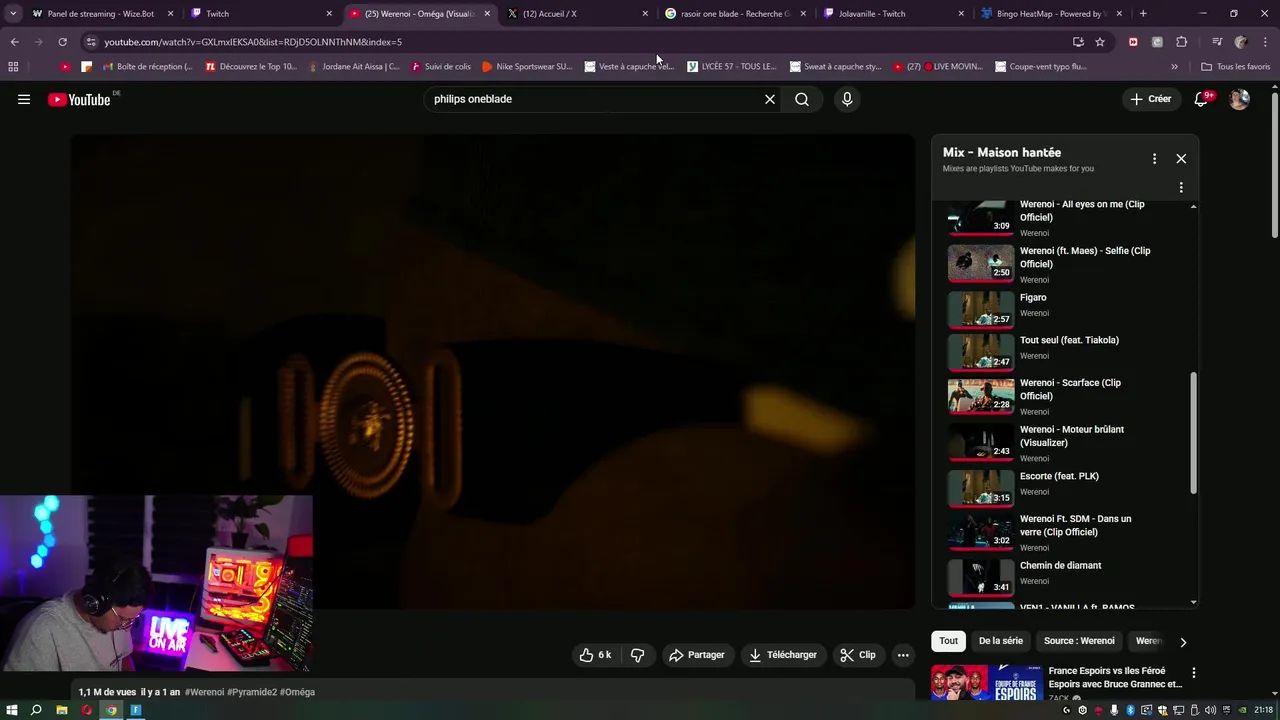Open the Boîte de réception bookmark
The width and height of the screenshot is (1280, 720).
[x=148, y=67]
